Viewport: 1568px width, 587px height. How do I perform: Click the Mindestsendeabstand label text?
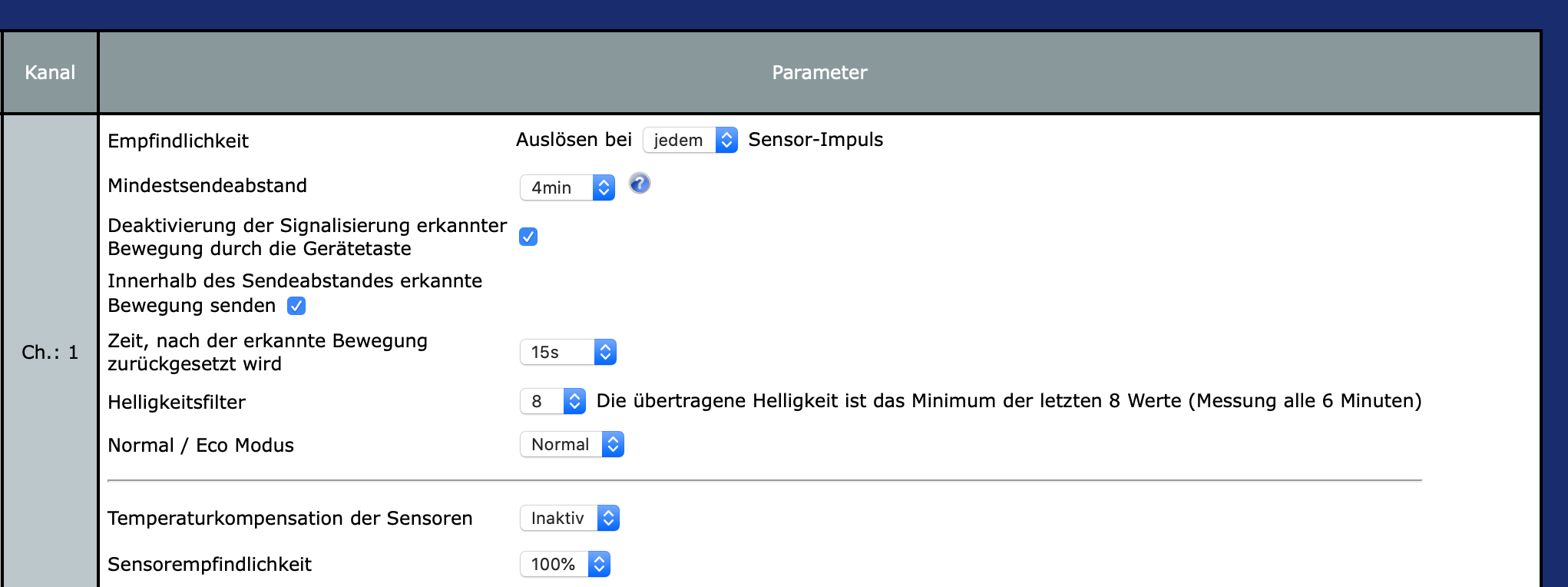(207, 186)
